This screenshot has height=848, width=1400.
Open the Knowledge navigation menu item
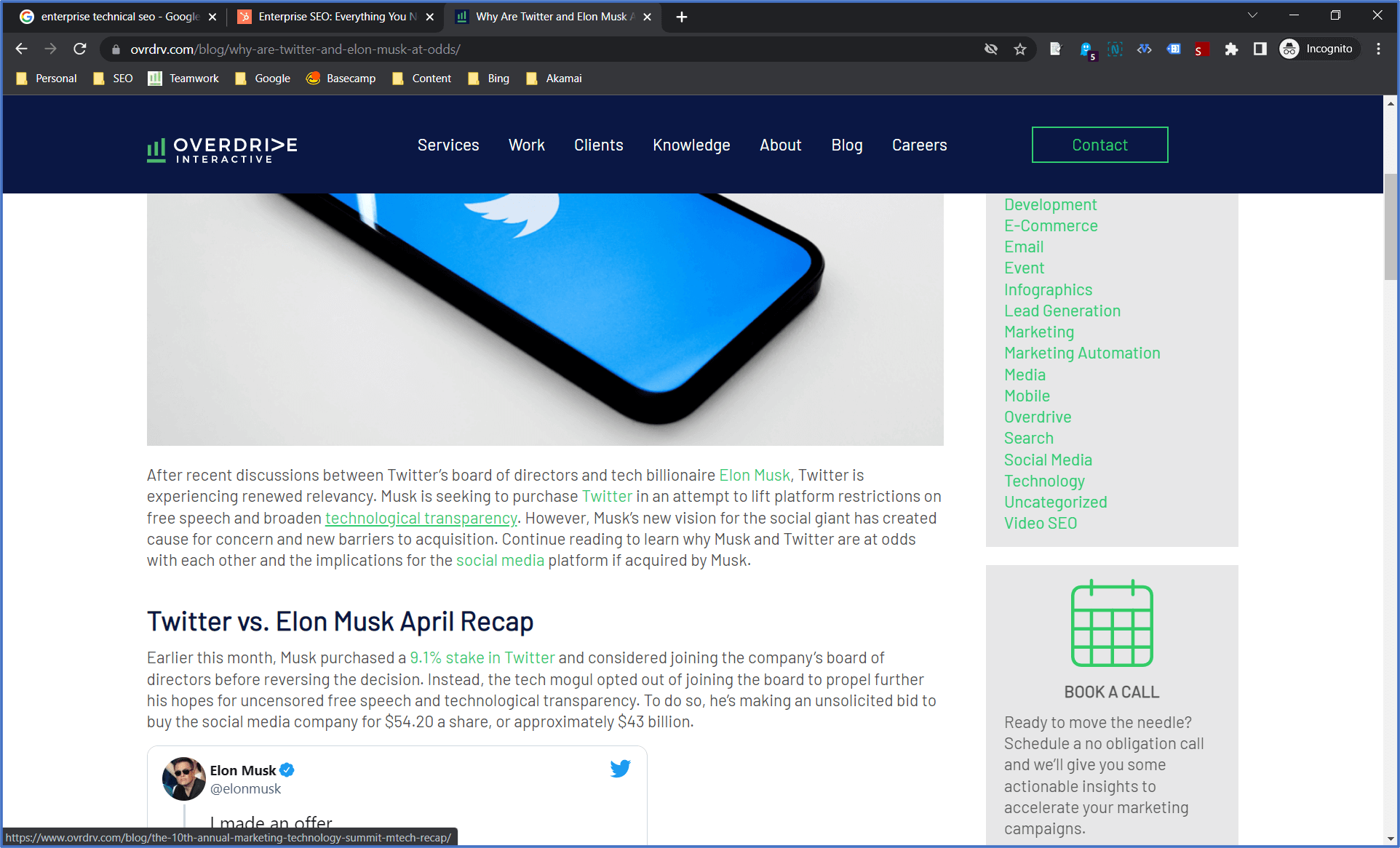pos(691,145)
